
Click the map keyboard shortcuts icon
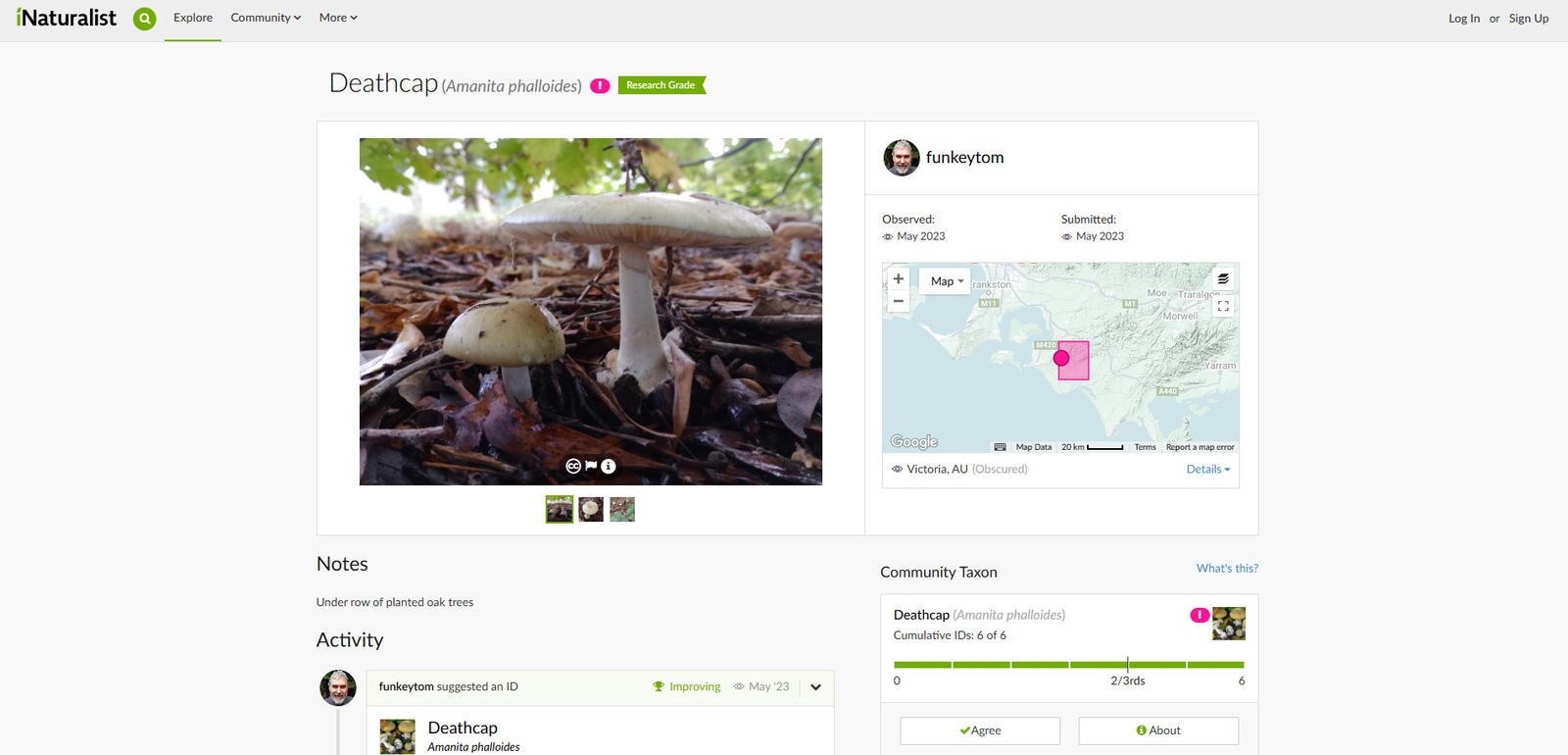1000,447
